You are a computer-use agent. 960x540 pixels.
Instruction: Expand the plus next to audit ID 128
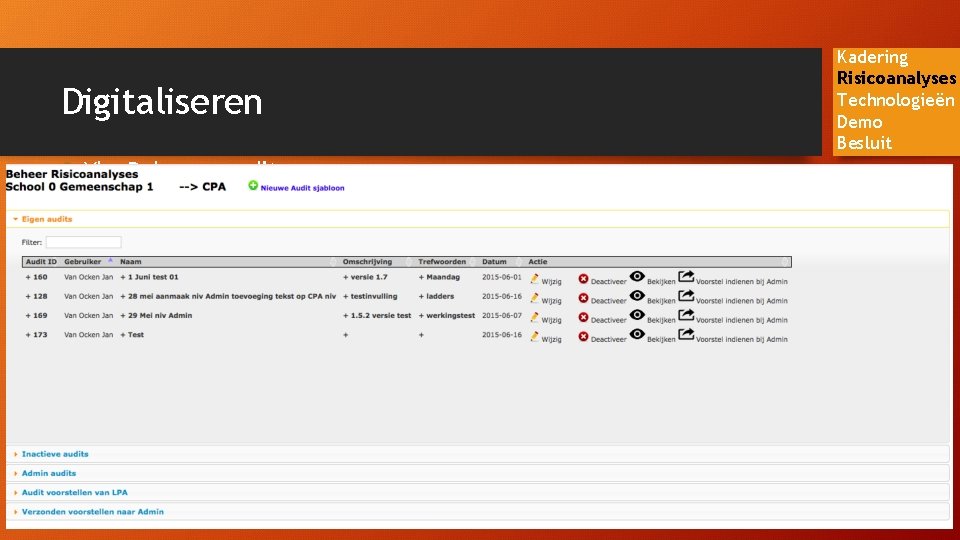pyautogui.click(x=28, y=296)
